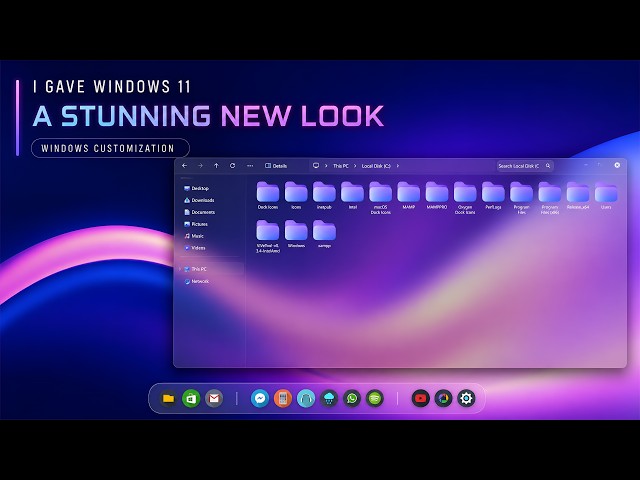
Task: Open YouTube from the dock
Action: pyautogui.click(x=420, y=398)
